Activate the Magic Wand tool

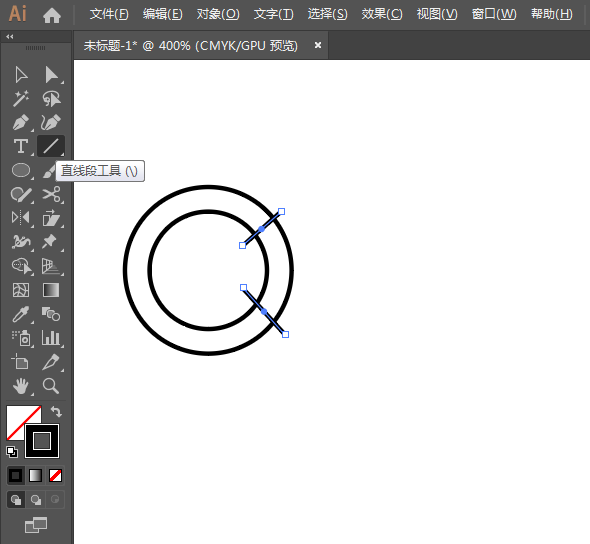tap(21, 99)
